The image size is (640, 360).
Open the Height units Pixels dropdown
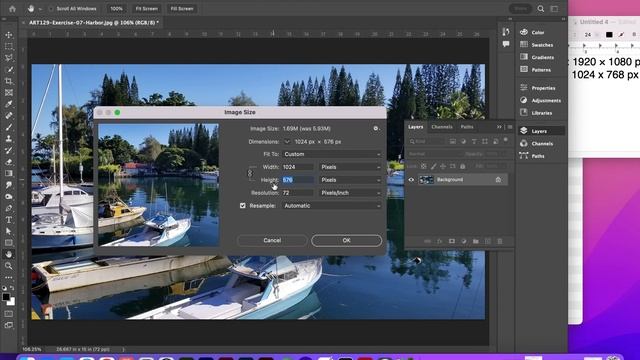coord(351,180)
